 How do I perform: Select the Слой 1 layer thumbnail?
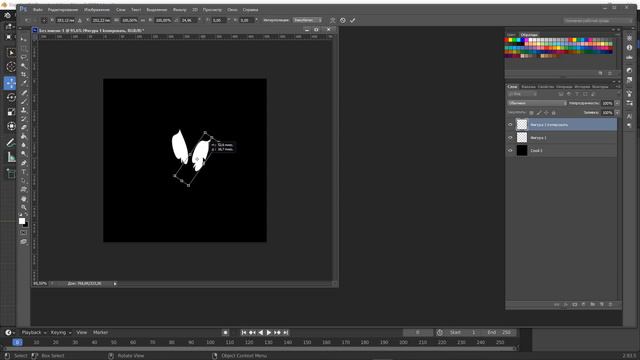tap(522, 151)
